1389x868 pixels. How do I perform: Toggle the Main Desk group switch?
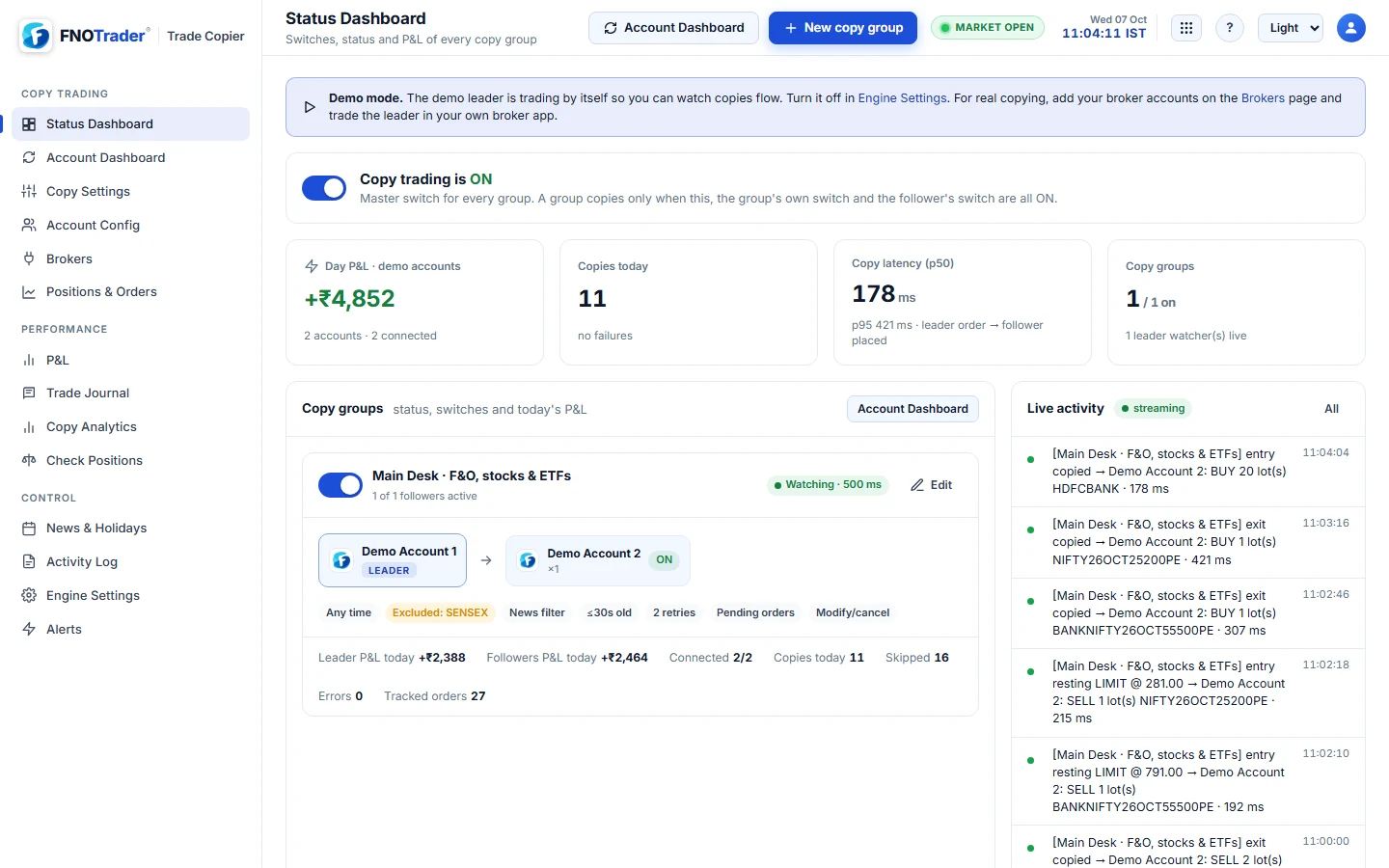coord(340,485)
